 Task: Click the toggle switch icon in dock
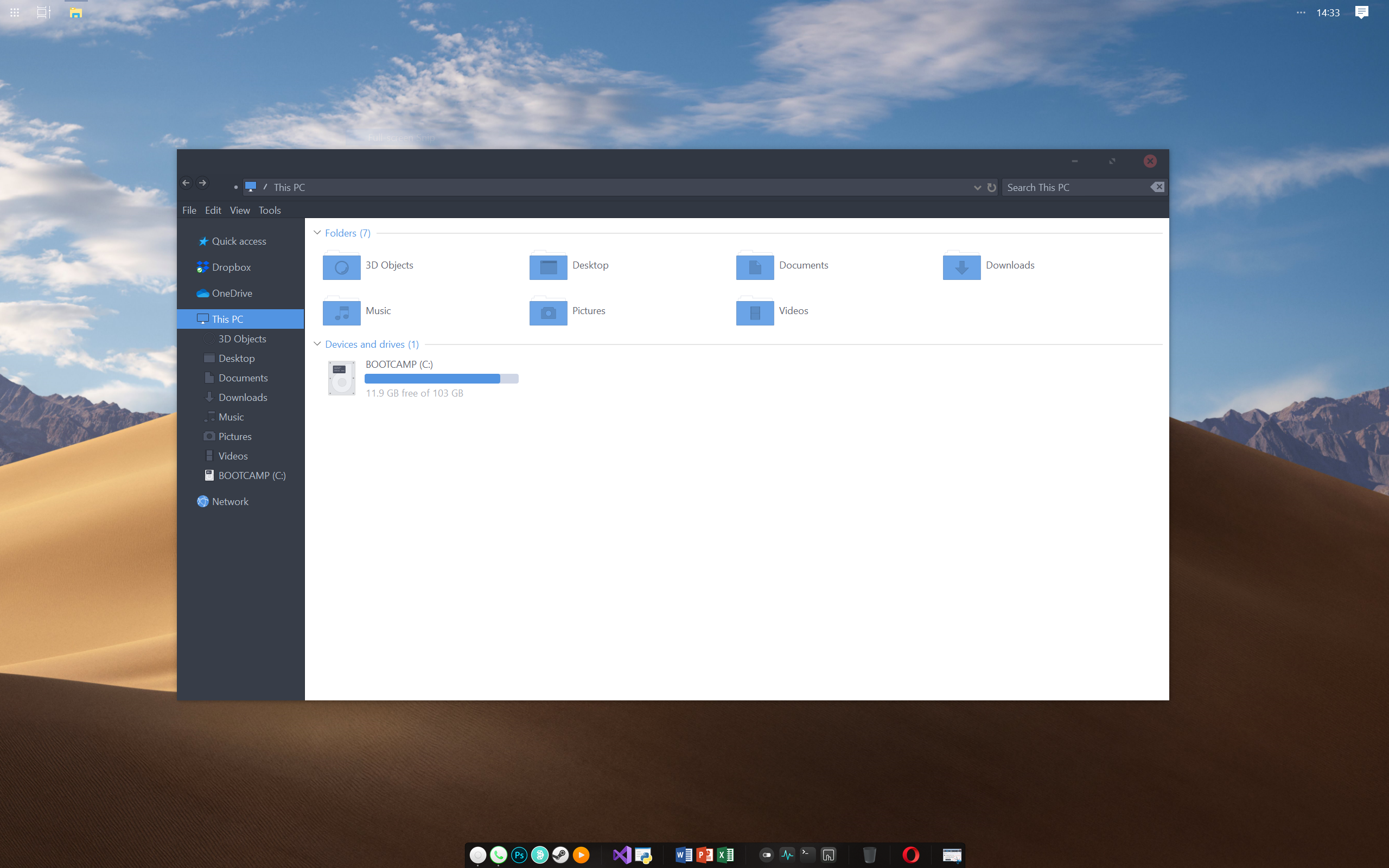pos(766,855)
